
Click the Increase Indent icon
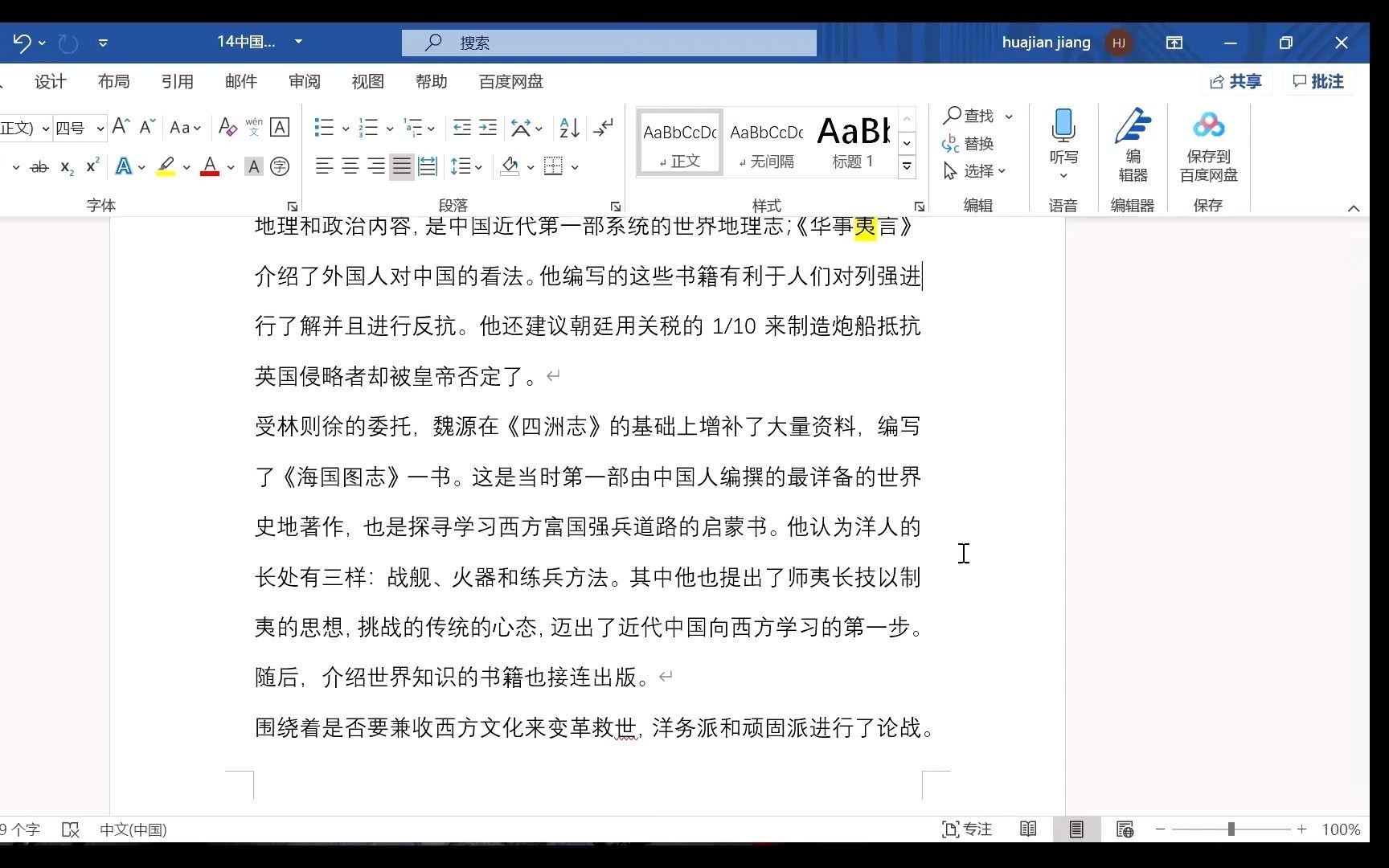(488, 127)
